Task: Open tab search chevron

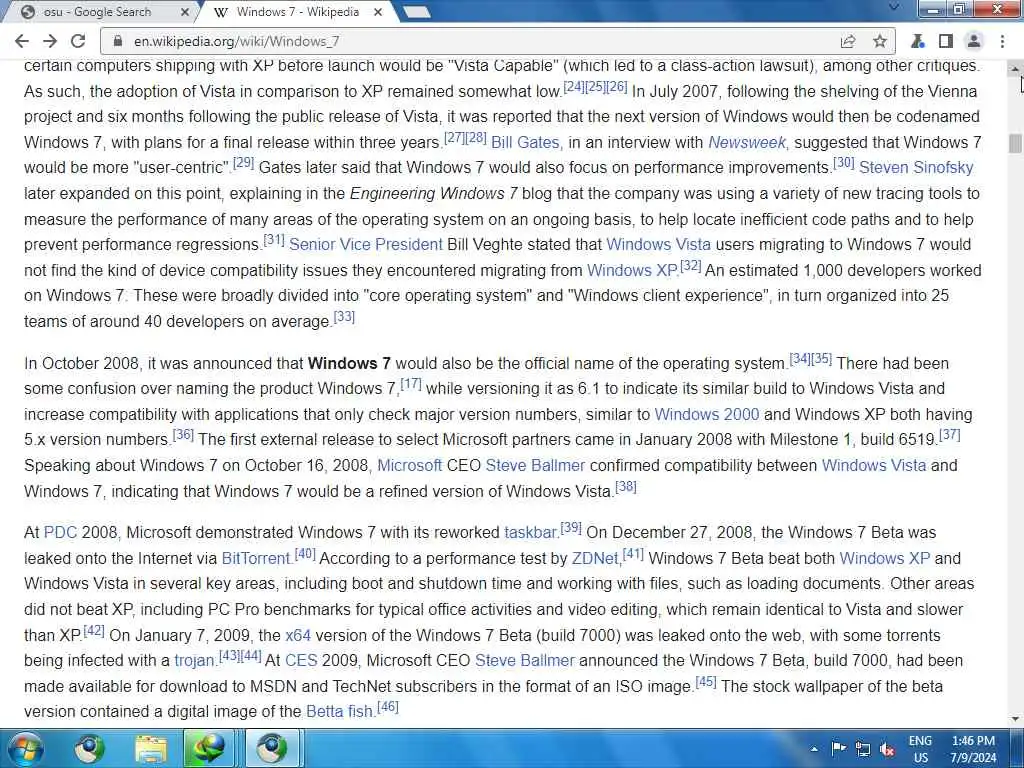Action: coord(894,8)
